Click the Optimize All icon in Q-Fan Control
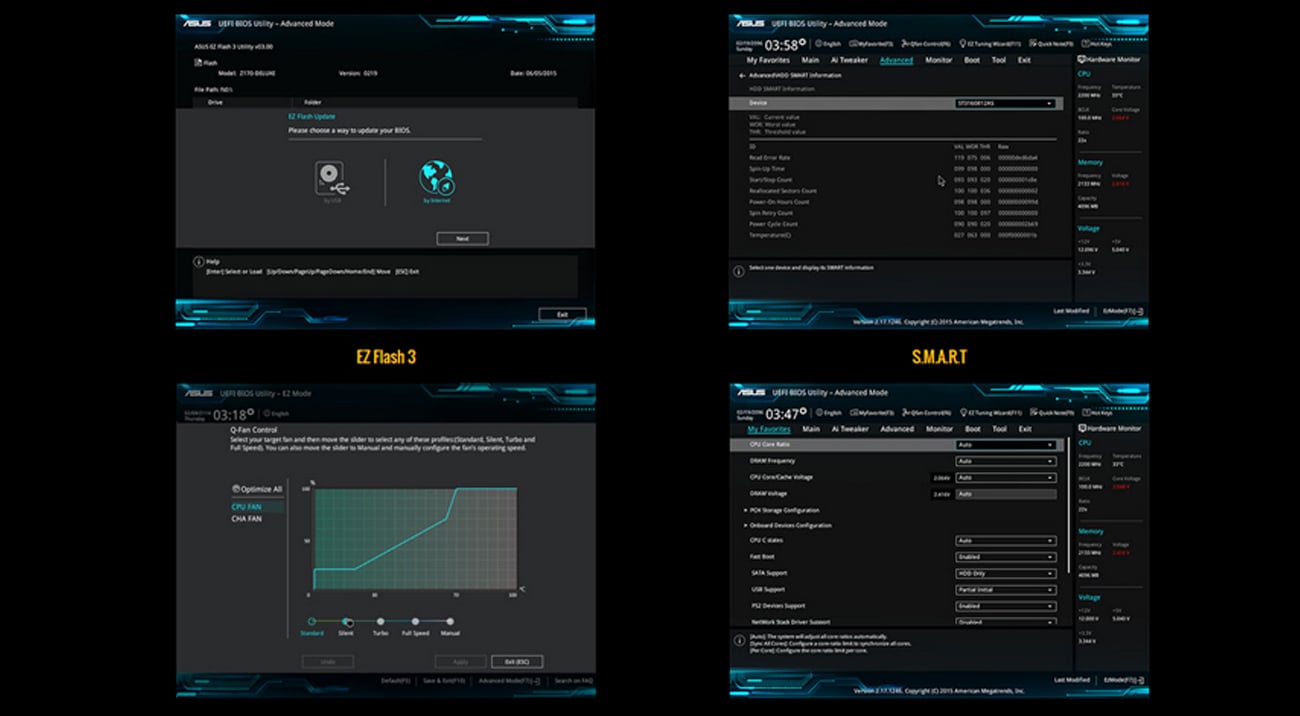Screen dimensions: 1300x716 [x=237, y=490]
